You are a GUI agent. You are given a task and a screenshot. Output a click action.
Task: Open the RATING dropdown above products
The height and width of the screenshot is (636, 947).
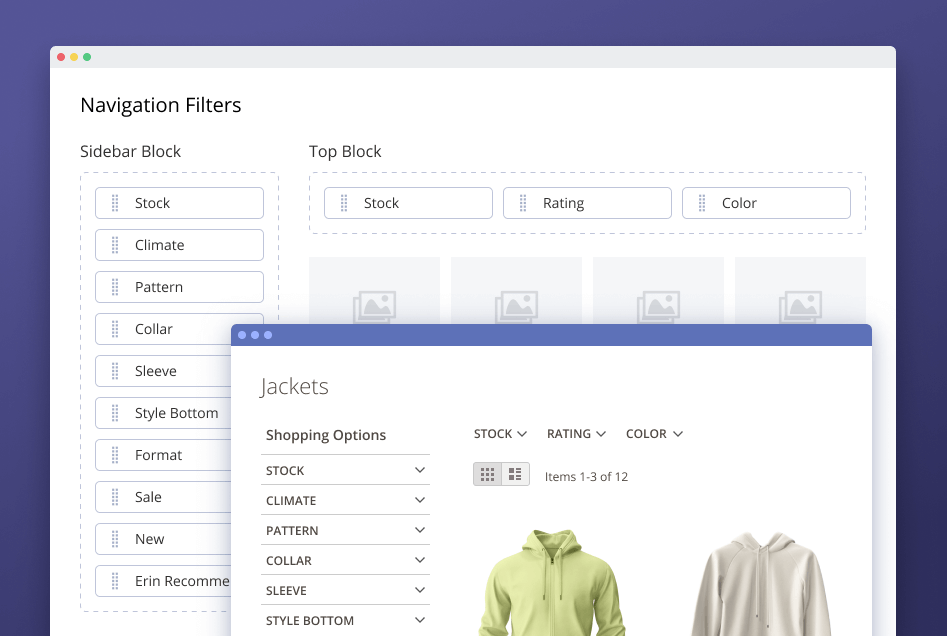click(x=576, y=434)
